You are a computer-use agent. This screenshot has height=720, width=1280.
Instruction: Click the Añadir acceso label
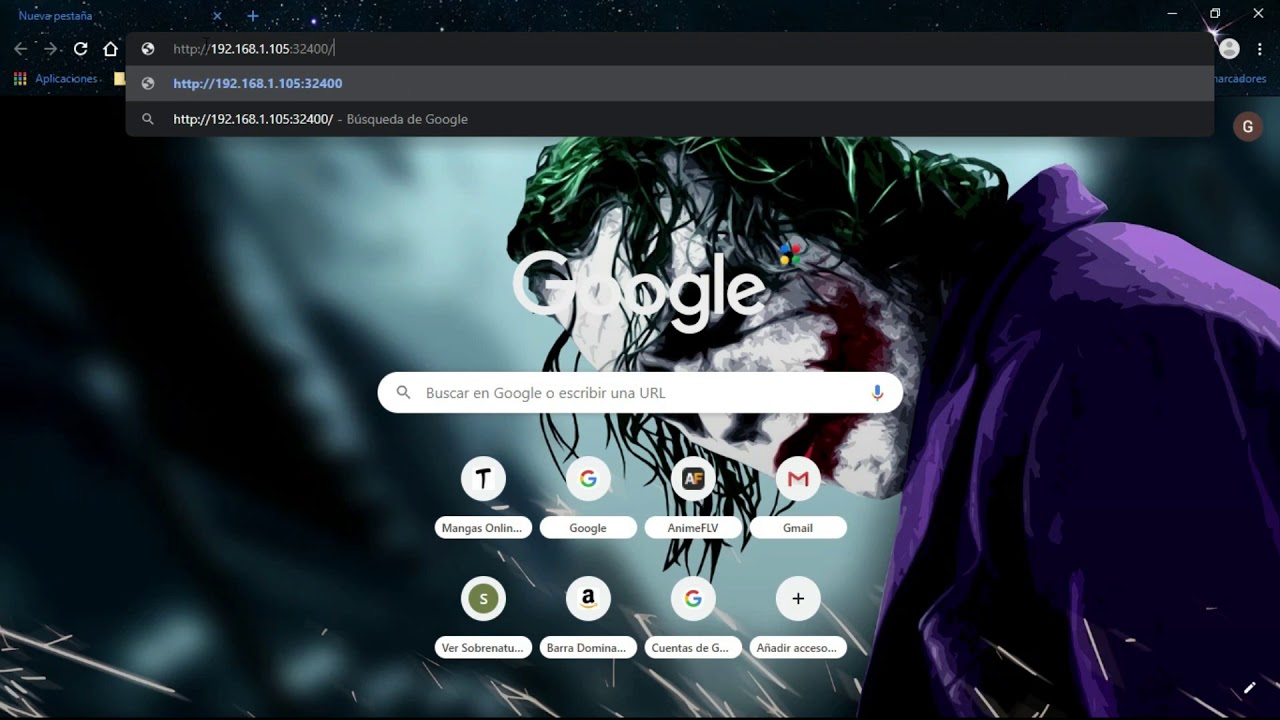[798, 648]
